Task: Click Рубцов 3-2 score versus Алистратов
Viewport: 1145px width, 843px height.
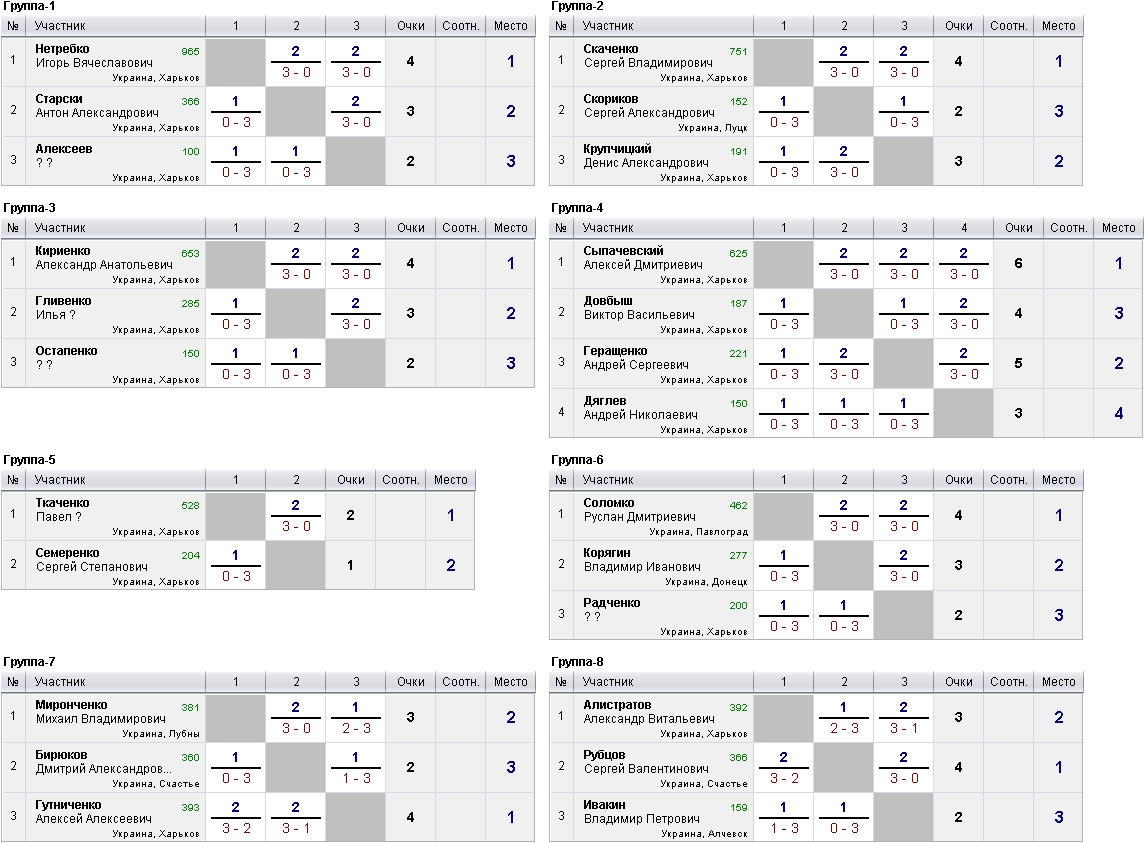Action: (x=784, y=779)
